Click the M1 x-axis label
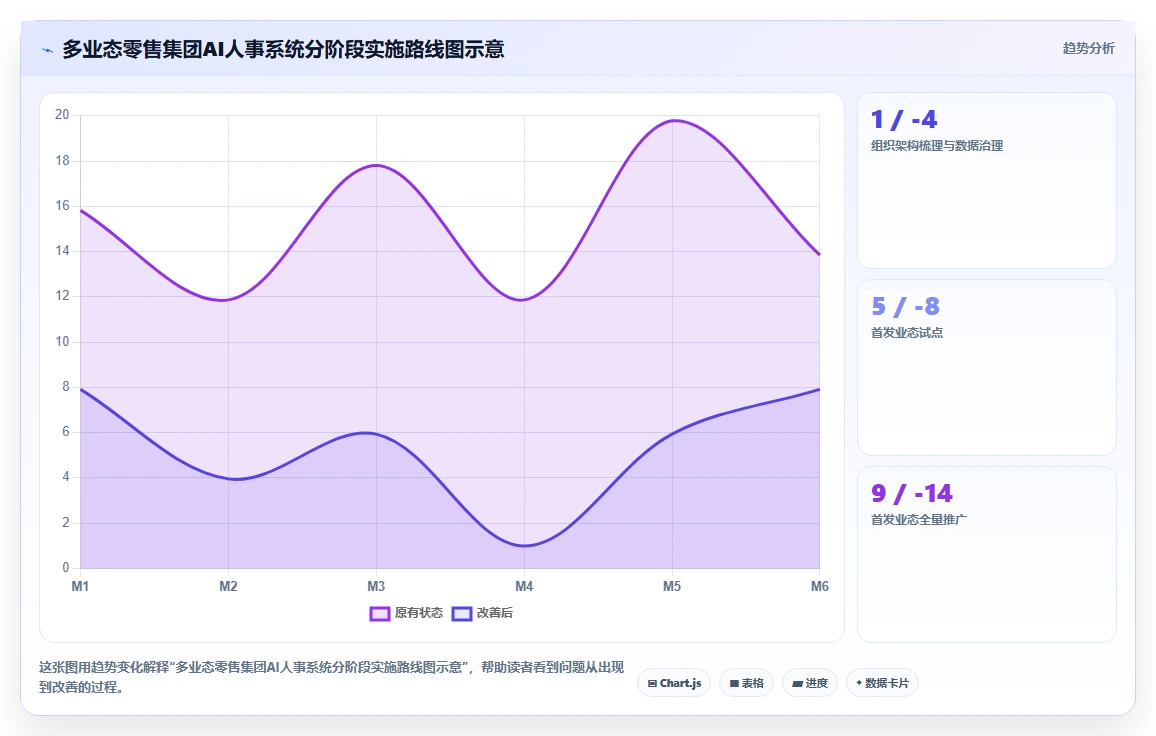1156x736 pixels. [x=80, y=586]
